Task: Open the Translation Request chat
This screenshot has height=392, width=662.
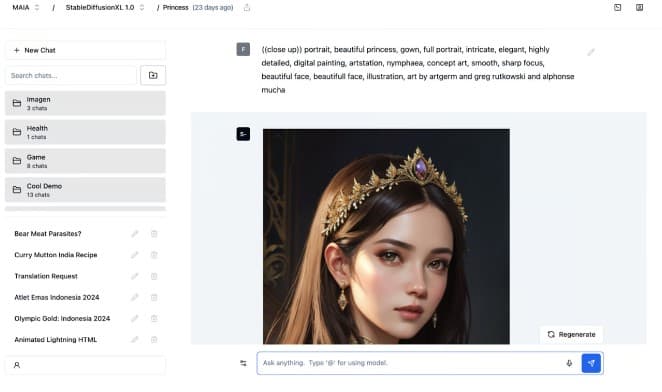Action: click(46, 276)
